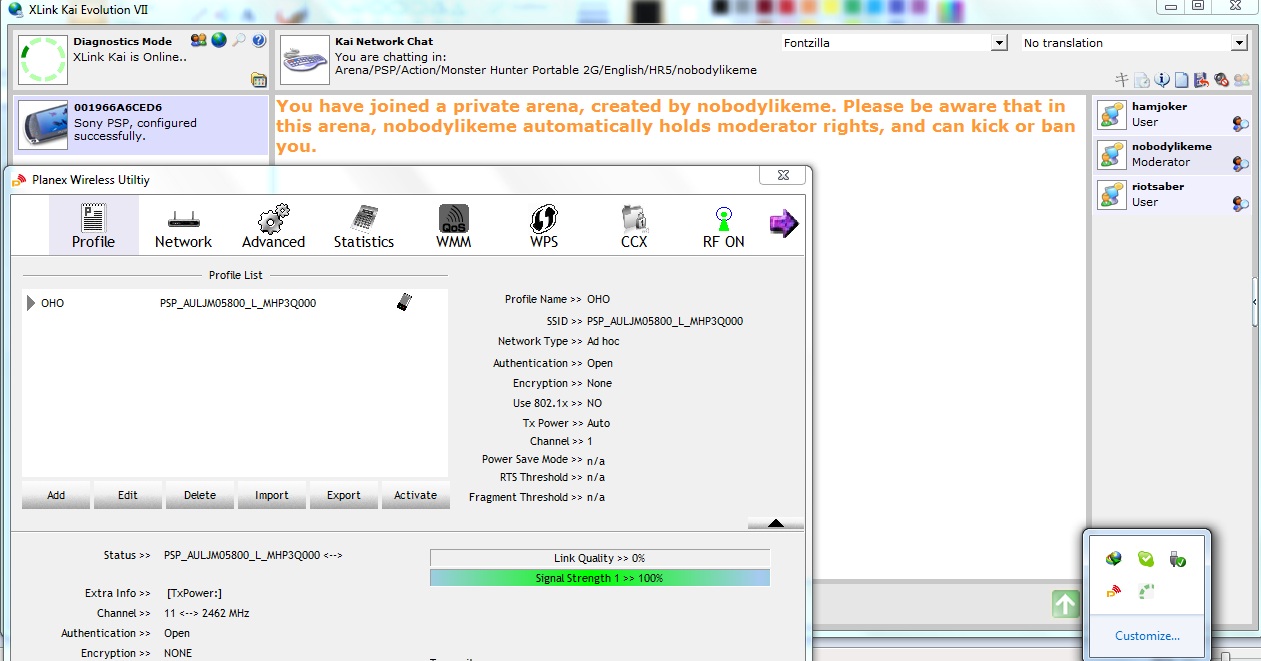Viewport: 1261px width, 661px height.
Task: Select moderator nobodylikeme in the user list
Action: (1172, 155)
